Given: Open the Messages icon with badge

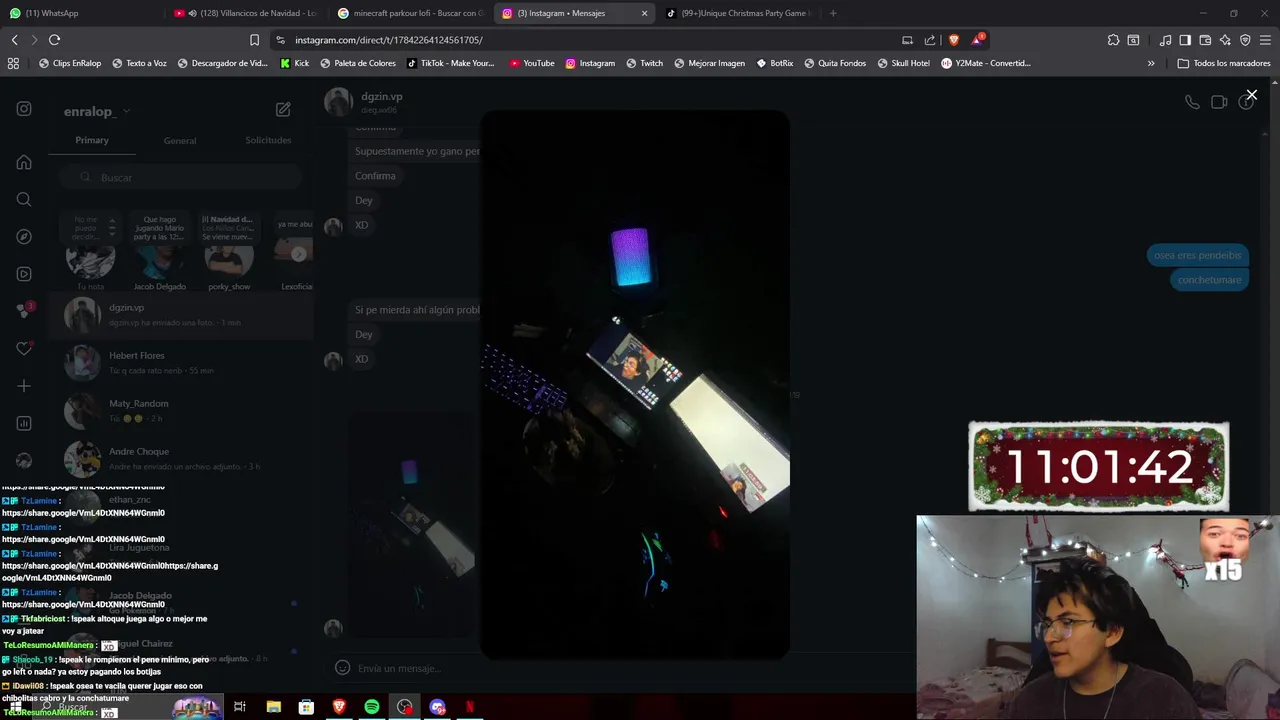Looking at the screenshot, I should coord(24,311).
